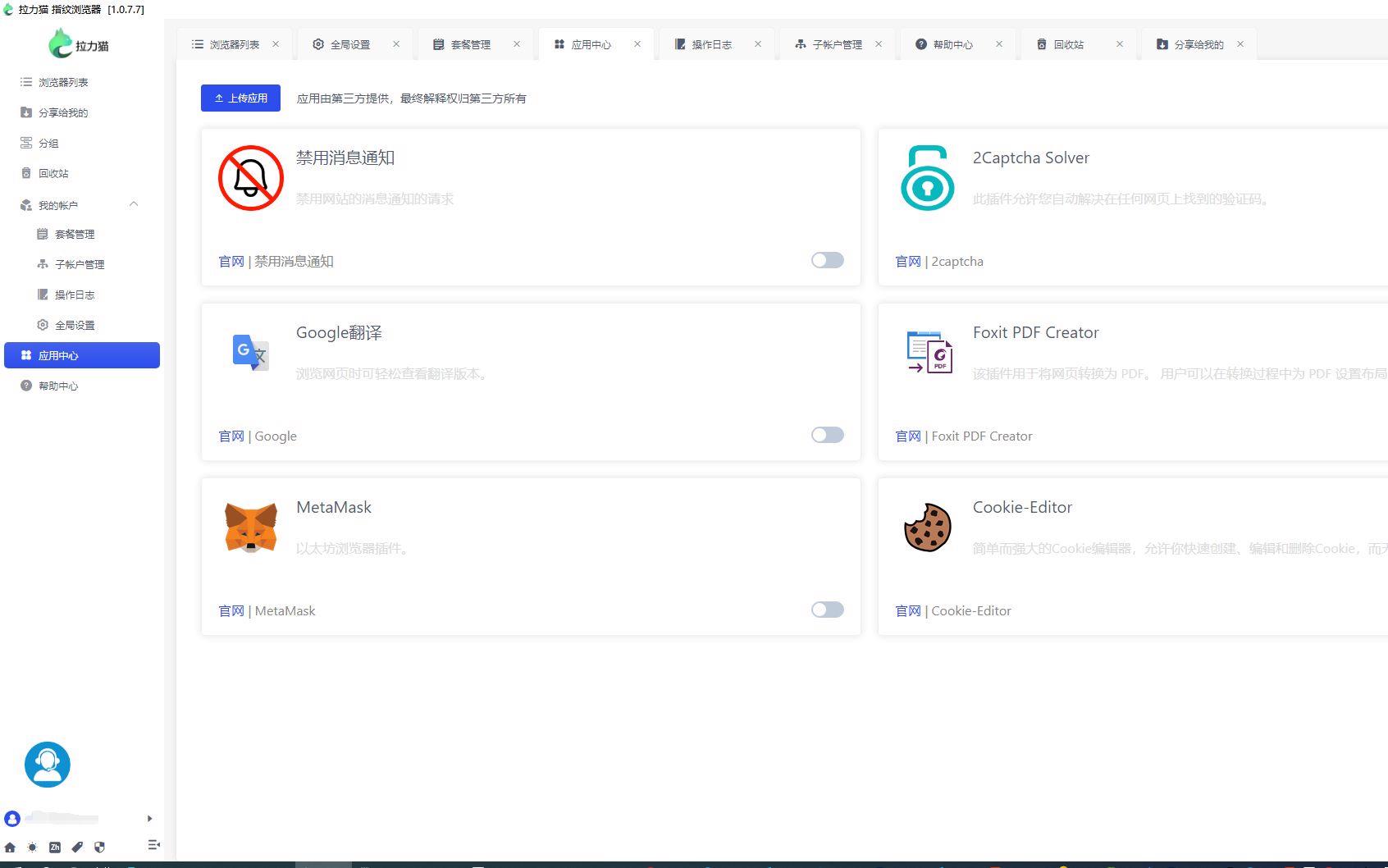The width and height of the screenshot is (1388, 868).
Task: Enable the MetaMask toggle switch
Action: [x=827, y=610]
